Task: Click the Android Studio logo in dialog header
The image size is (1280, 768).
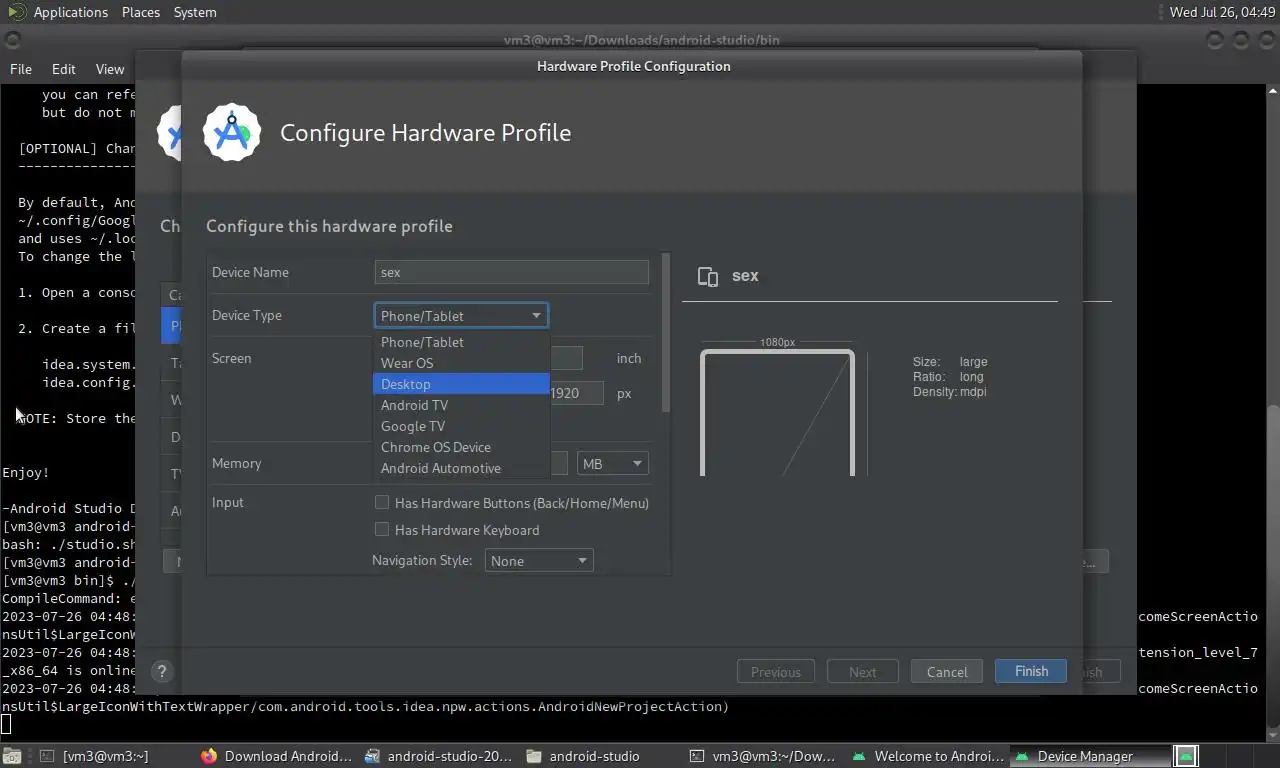Action: [232, 132]
